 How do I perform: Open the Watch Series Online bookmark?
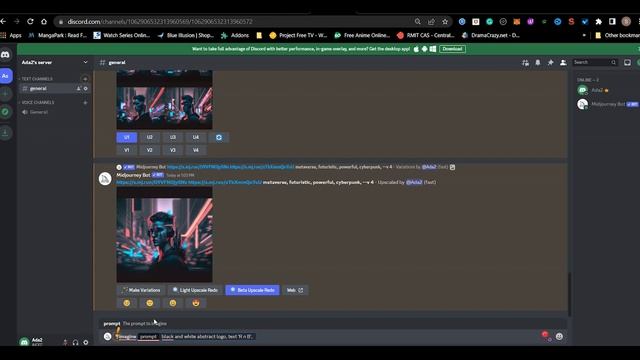(x=122, y=36)
